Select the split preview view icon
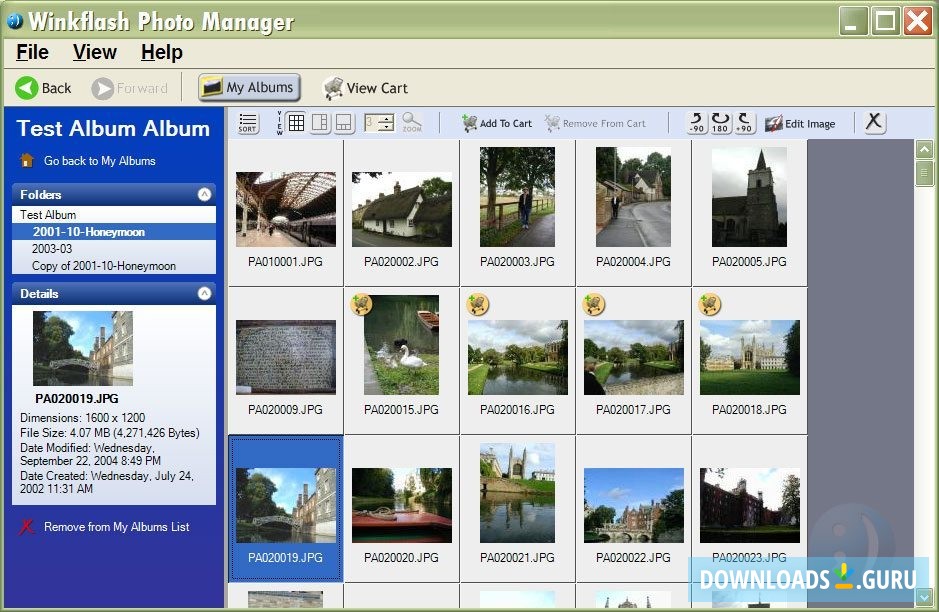 321,122
